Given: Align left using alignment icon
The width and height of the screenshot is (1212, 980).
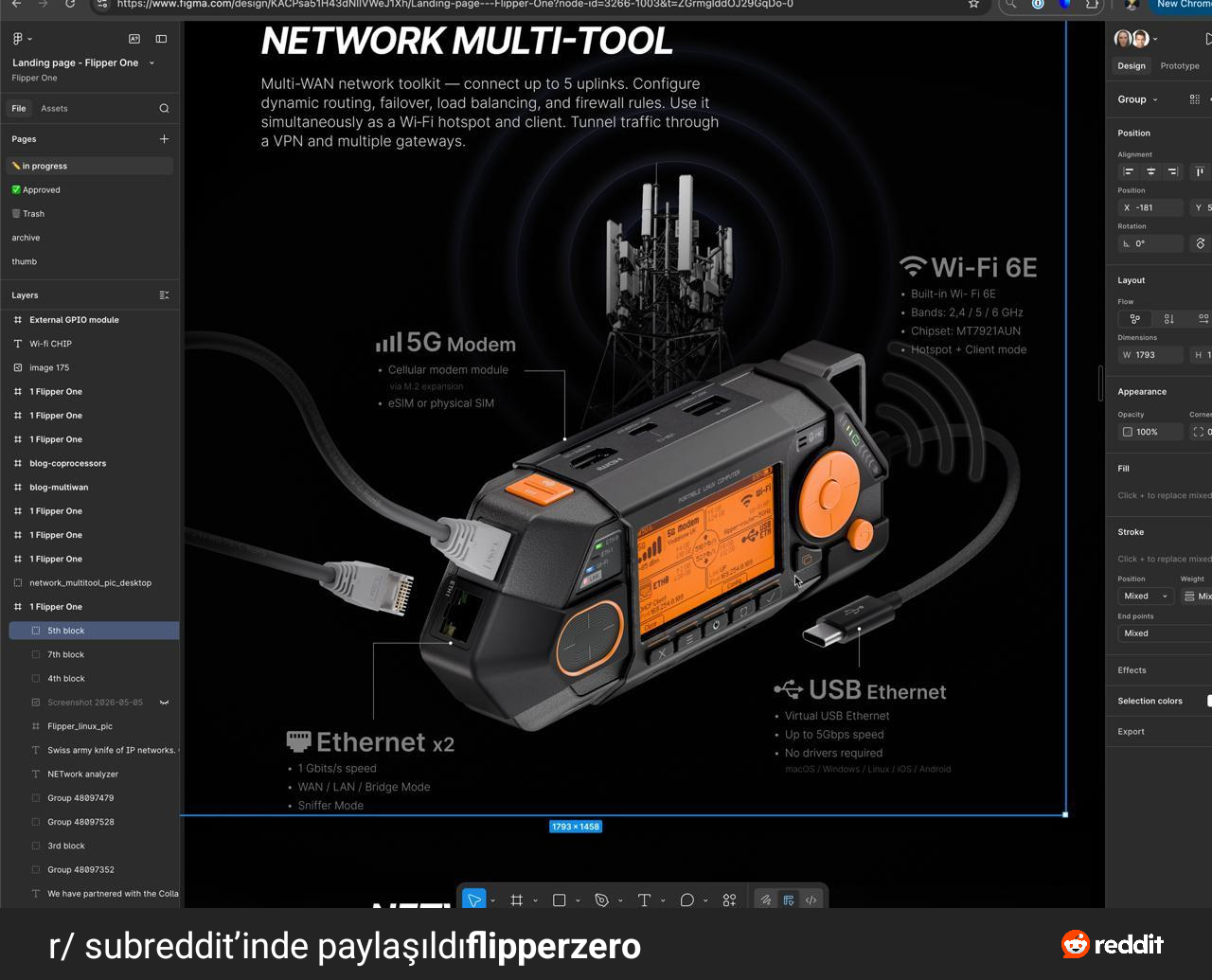Looking at the screenshot, I should (1128, 171).
